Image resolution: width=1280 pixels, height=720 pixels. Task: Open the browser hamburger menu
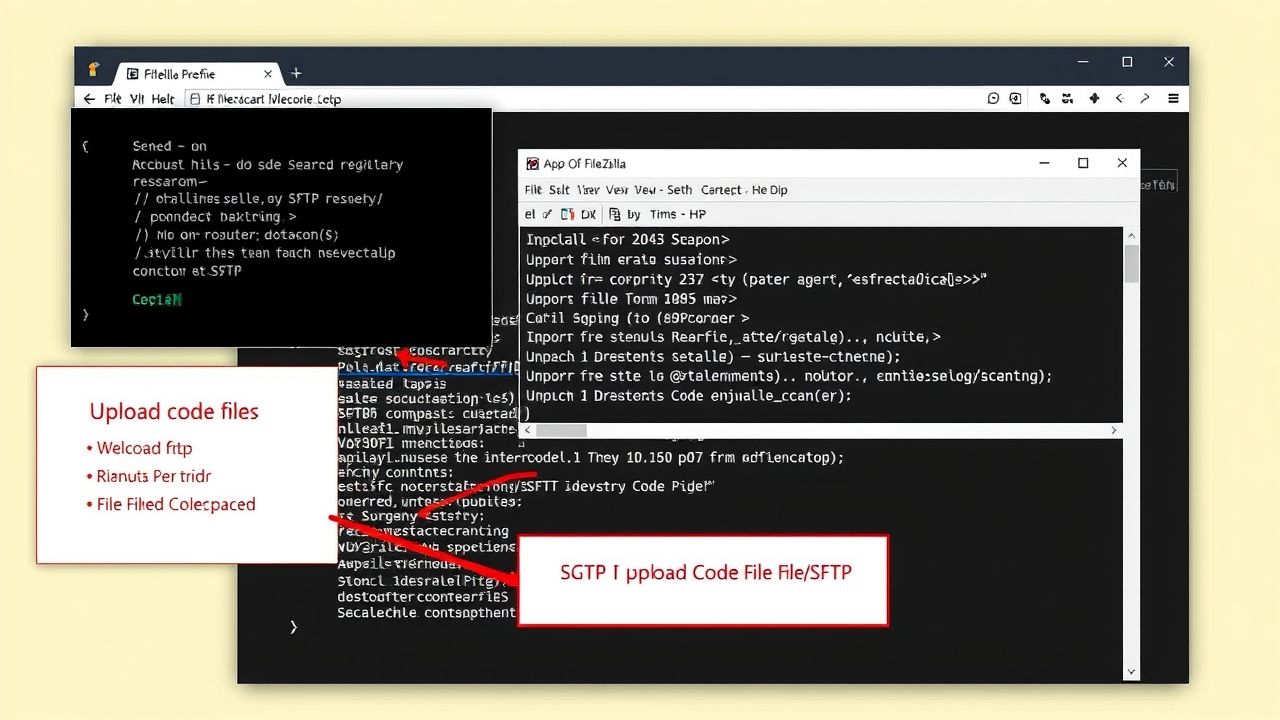pyautogui.click(x=1173, y=98)
